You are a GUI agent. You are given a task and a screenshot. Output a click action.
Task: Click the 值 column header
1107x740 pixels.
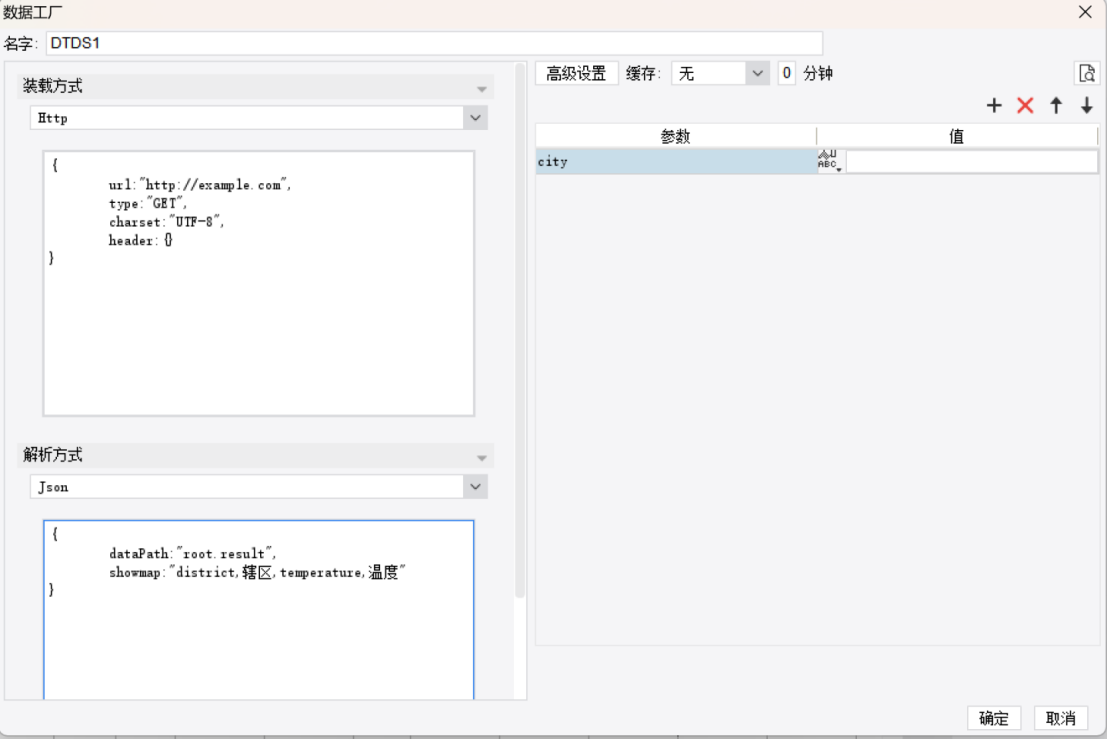click(x=957, y=136)
